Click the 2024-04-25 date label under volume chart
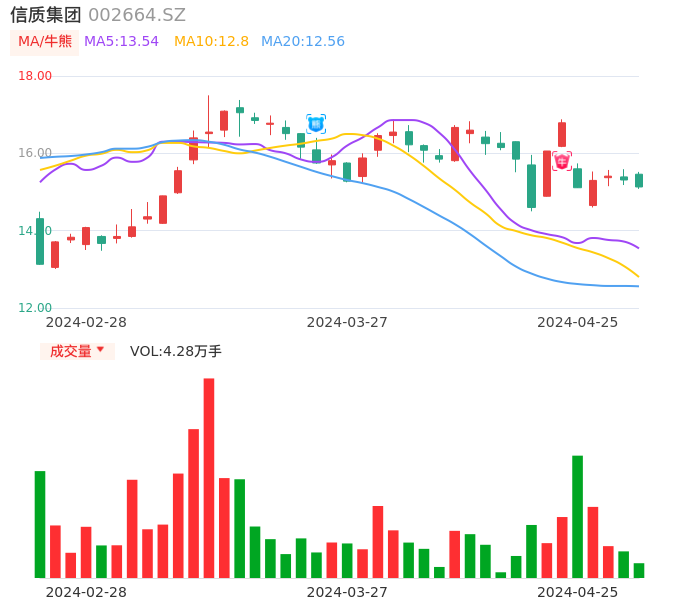686x606 pixels. coord(577,592)
